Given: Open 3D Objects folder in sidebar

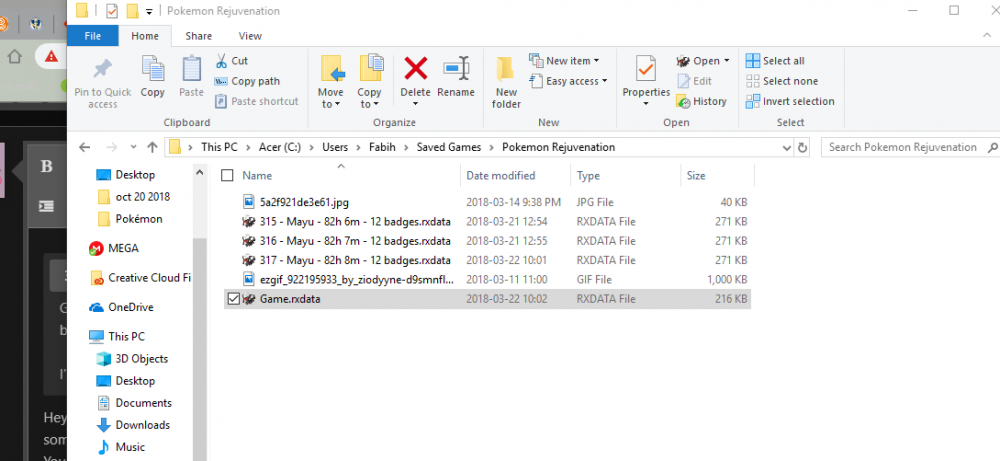Looking at the screenshot, I should tap(132, 359).
